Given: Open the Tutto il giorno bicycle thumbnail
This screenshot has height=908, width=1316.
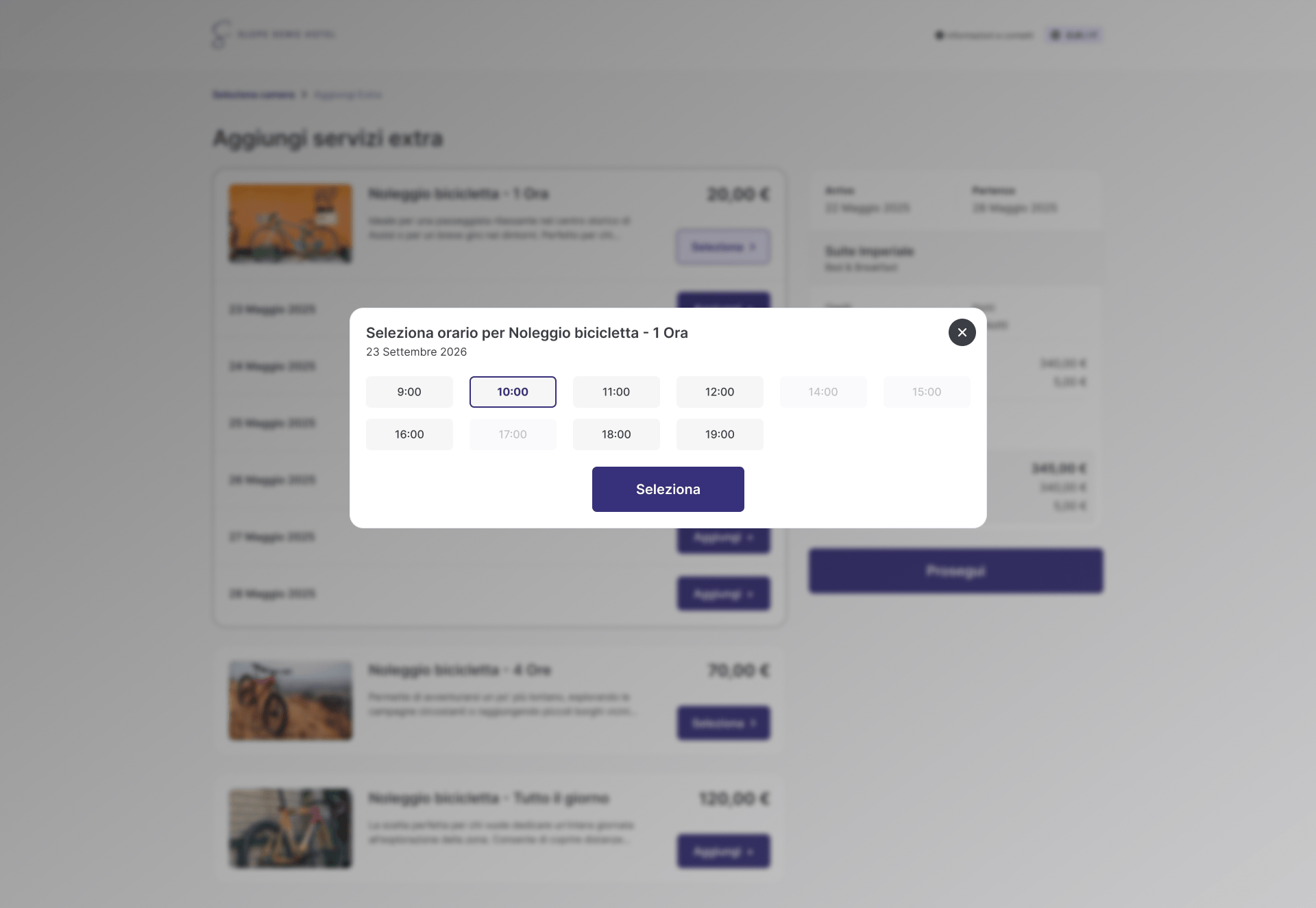Looking at the screenshot, I should point(291,829).
